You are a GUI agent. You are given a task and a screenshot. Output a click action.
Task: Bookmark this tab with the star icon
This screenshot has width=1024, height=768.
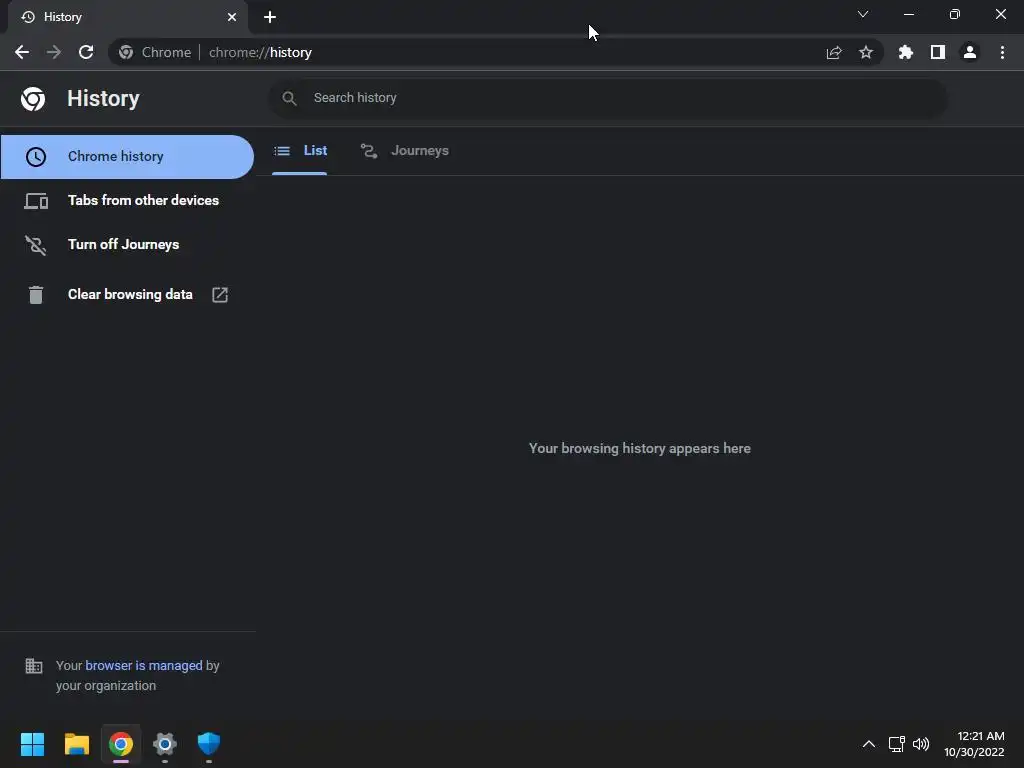point(866,52)
